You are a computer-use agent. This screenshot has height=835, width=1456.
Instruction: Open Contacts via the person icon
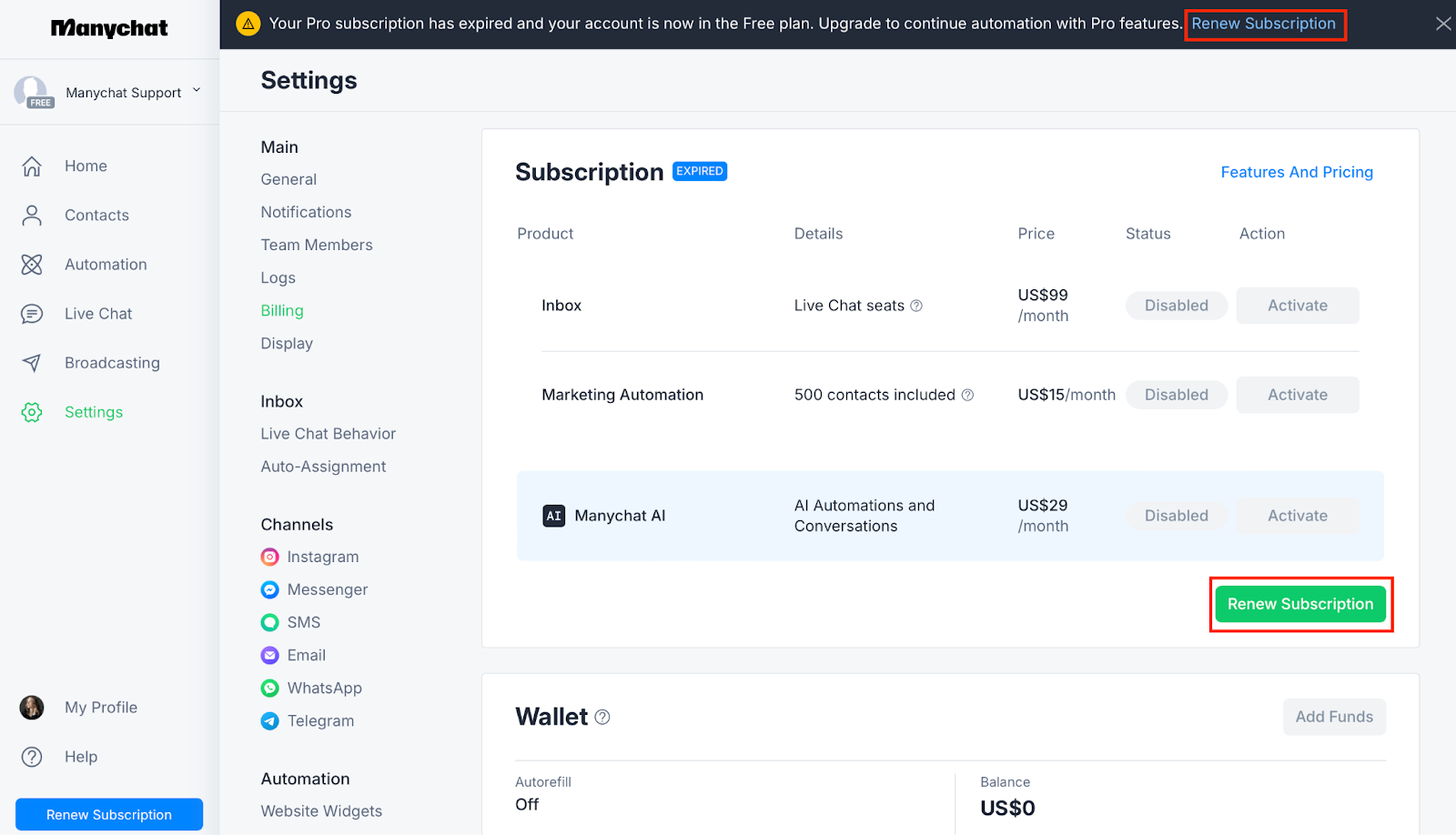click(x=32, y=216)
